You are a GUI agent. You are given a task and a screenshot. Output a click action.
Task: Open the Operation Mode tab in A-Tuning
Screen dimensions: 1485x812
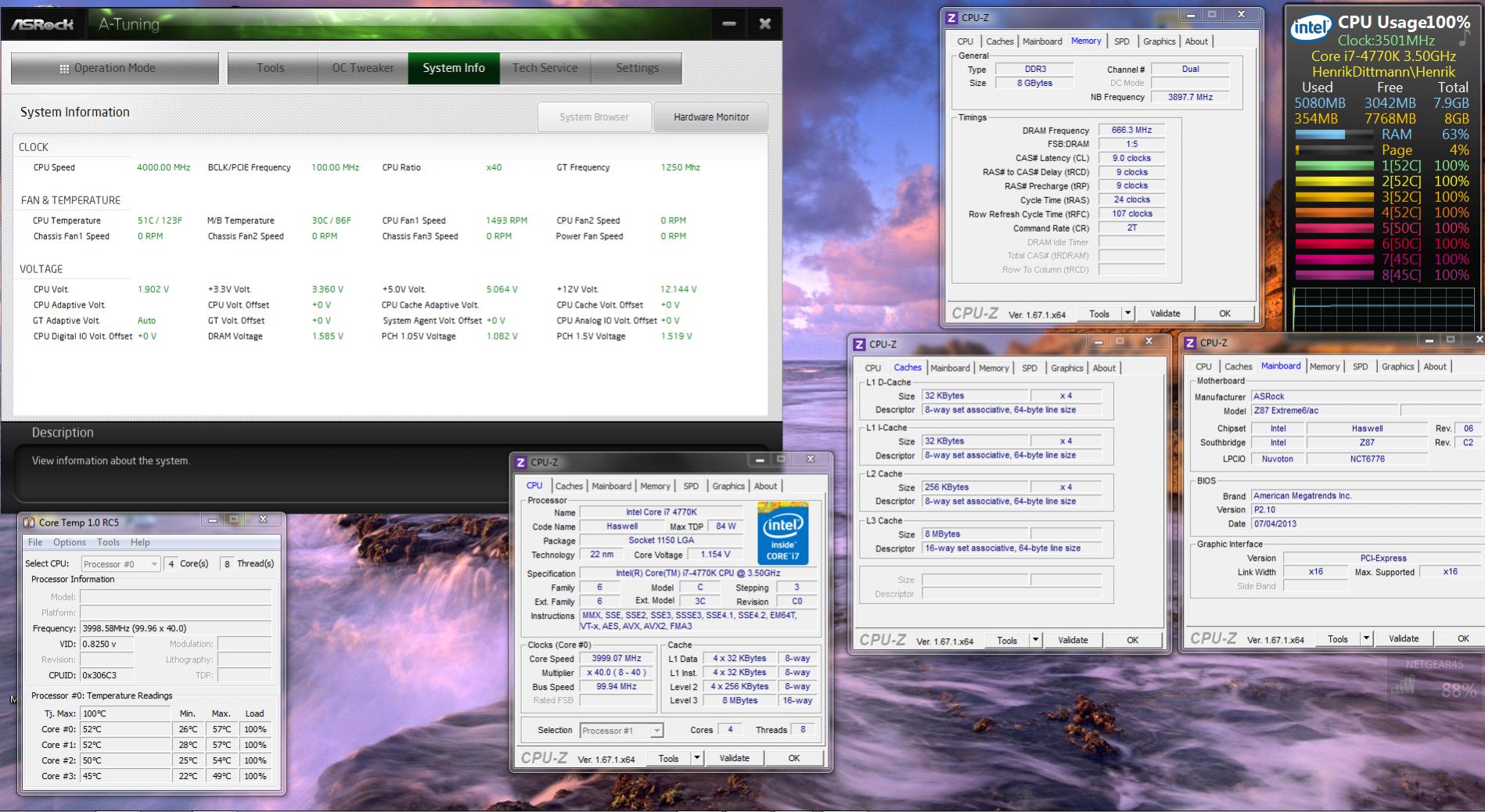point(115,69)
